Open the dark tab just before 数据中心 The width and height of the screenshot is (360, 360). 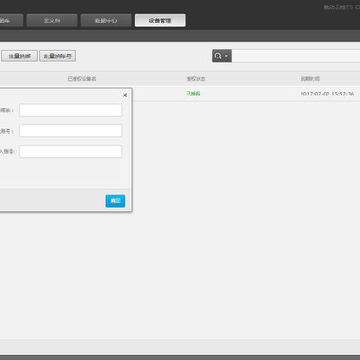(x=52, y=20)
